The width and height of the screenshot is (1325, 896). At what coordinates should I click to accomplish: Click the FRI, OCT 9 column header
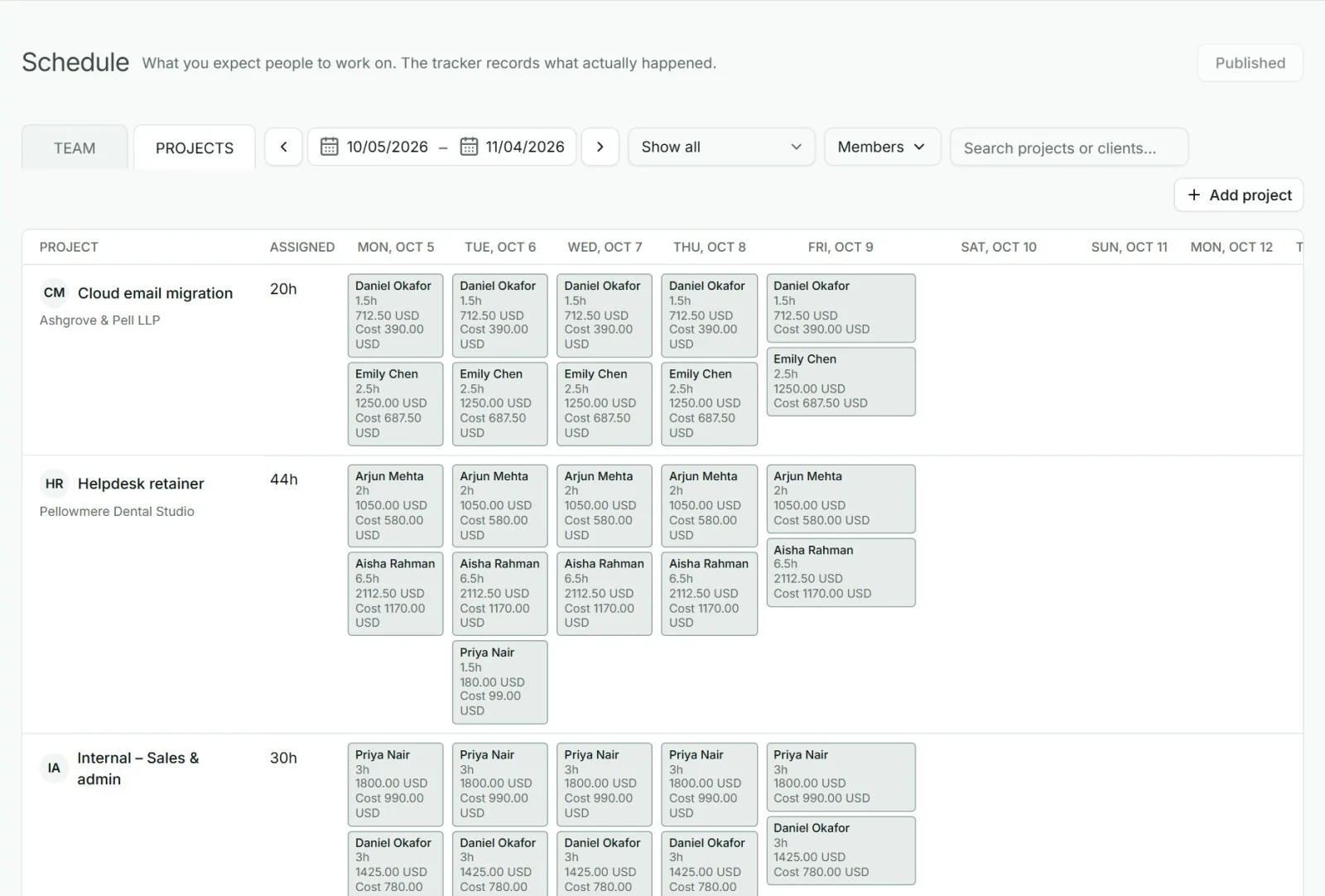click(x=841, y=247)
